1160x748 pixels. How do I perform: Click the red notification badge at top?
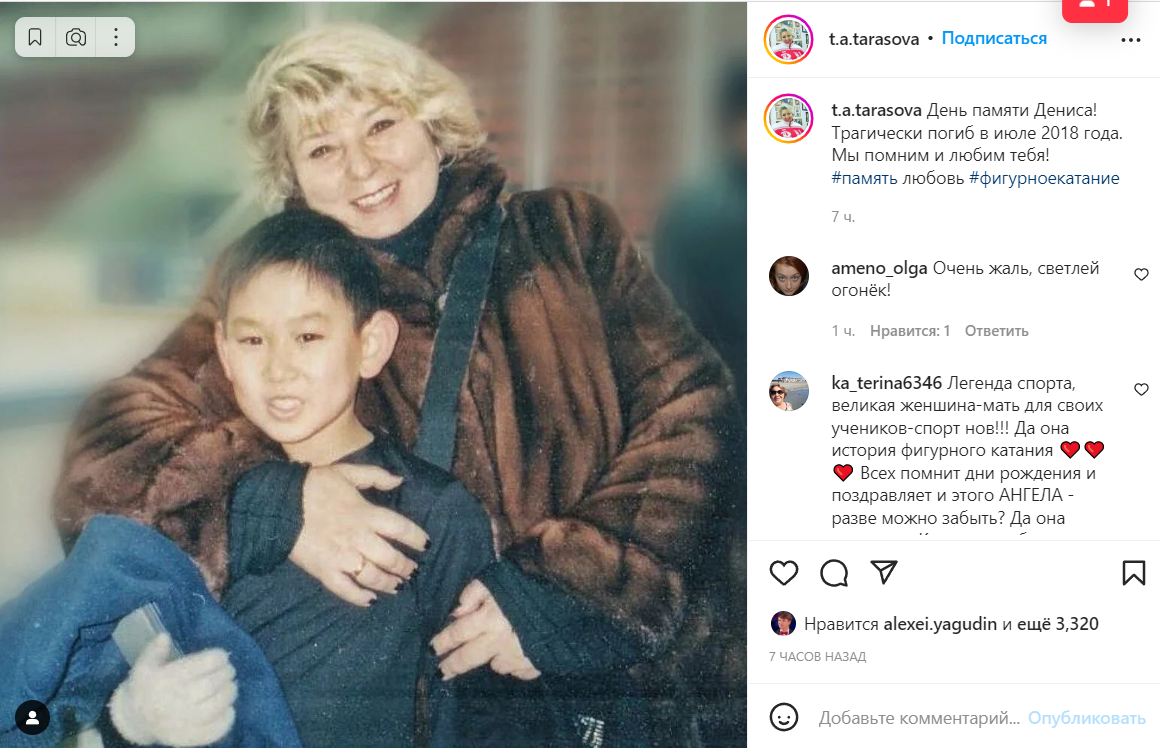click(1095, 9)
